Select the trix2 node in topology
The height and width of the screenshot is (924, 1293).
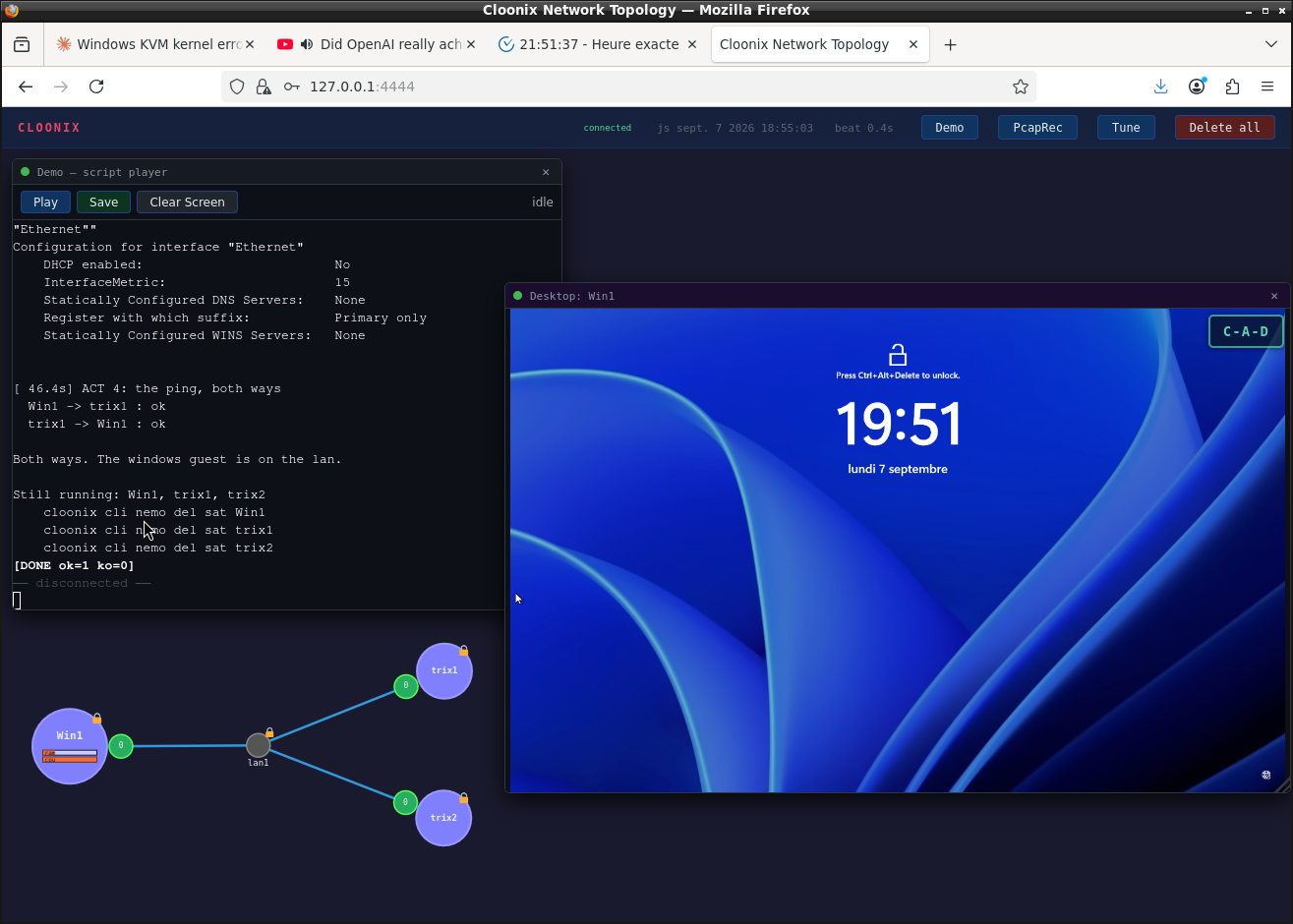click(443, 818)
